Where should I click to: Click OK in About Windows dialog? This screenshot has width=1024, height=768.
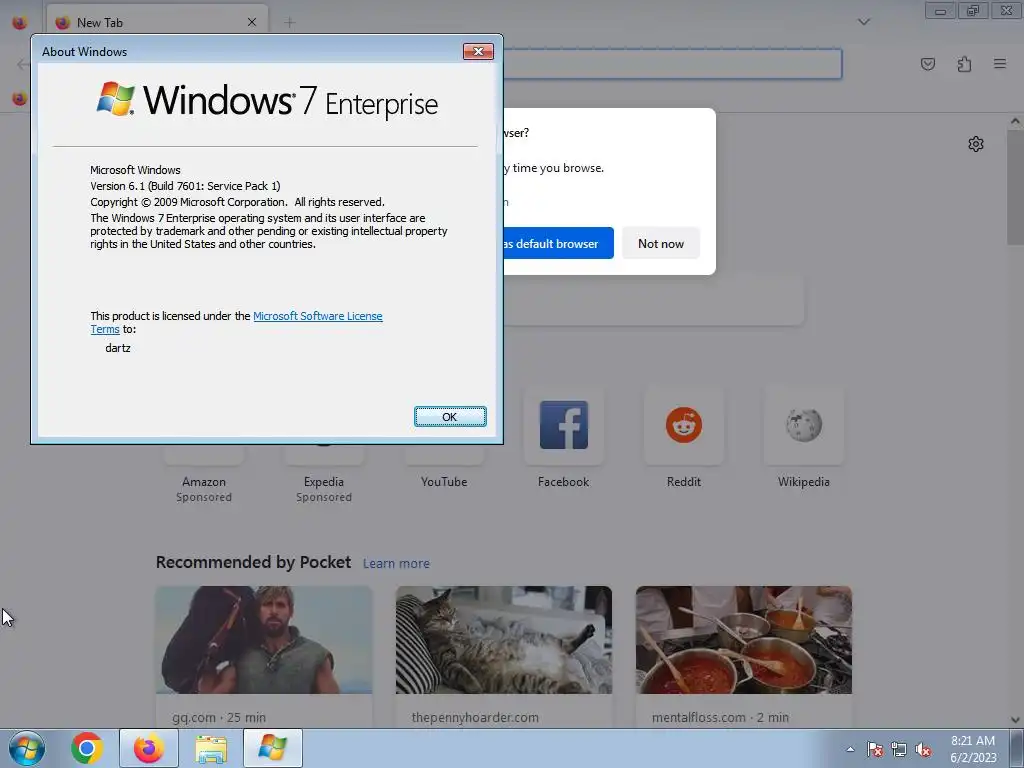click(x=450, y=417)
